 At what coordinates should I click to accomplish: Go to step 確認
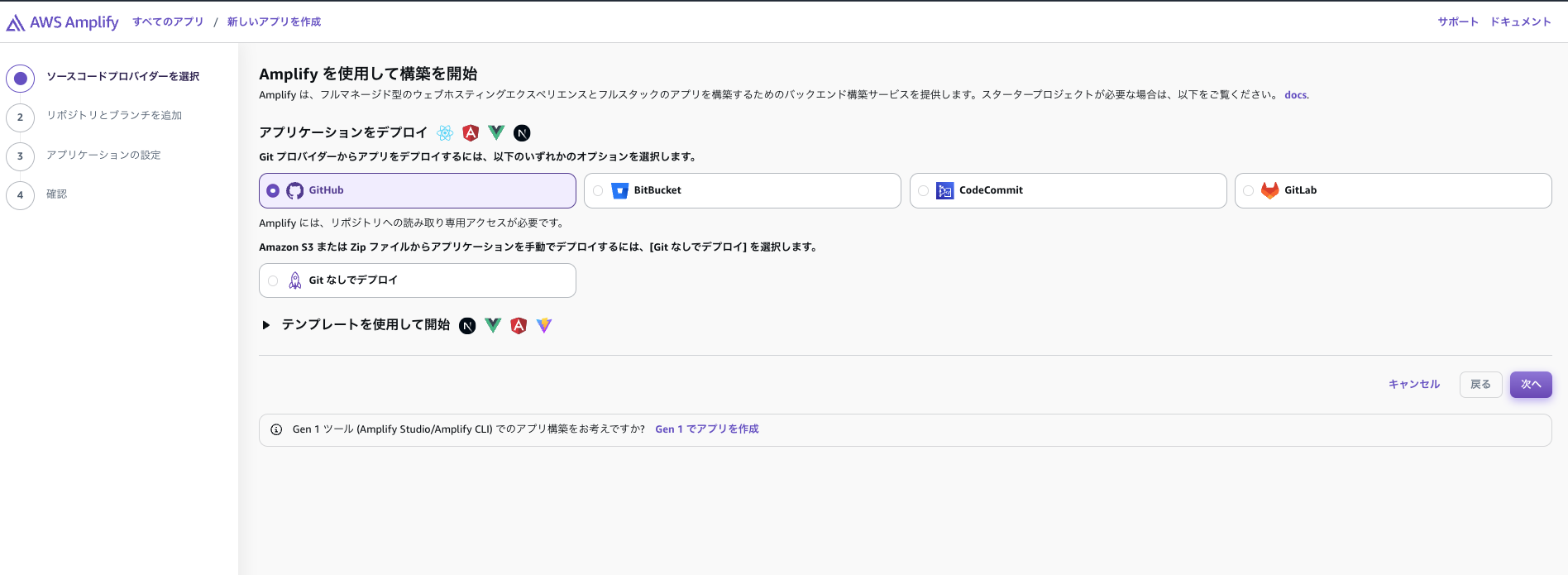(56, 194)
